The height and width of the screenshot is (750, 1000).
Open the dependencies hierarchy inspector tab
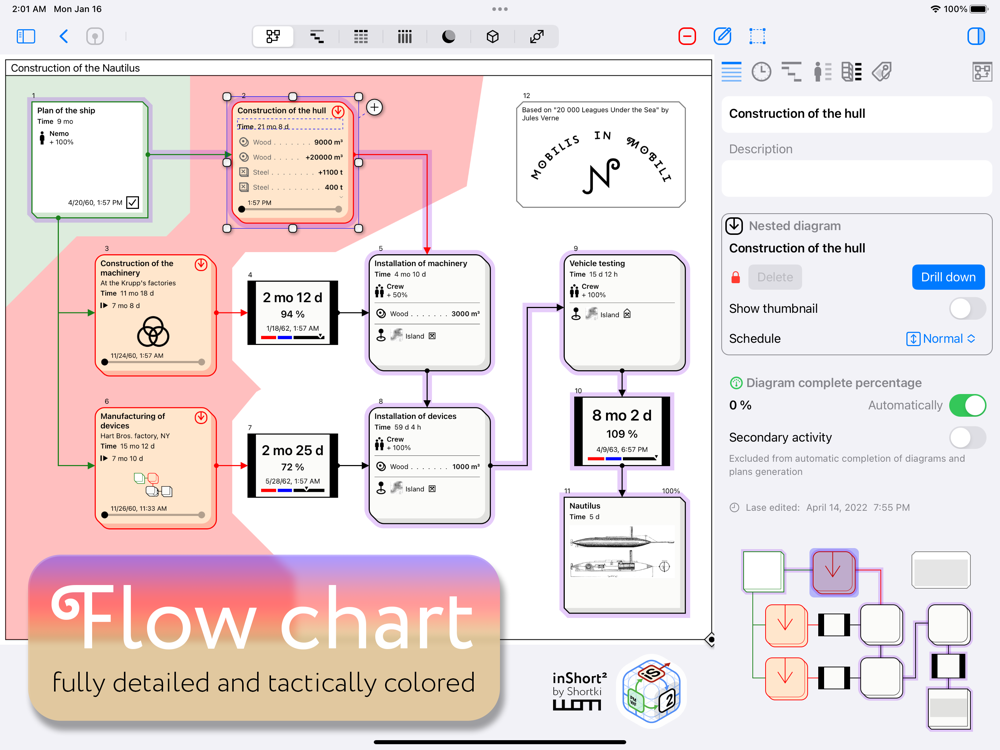(791, 71)
